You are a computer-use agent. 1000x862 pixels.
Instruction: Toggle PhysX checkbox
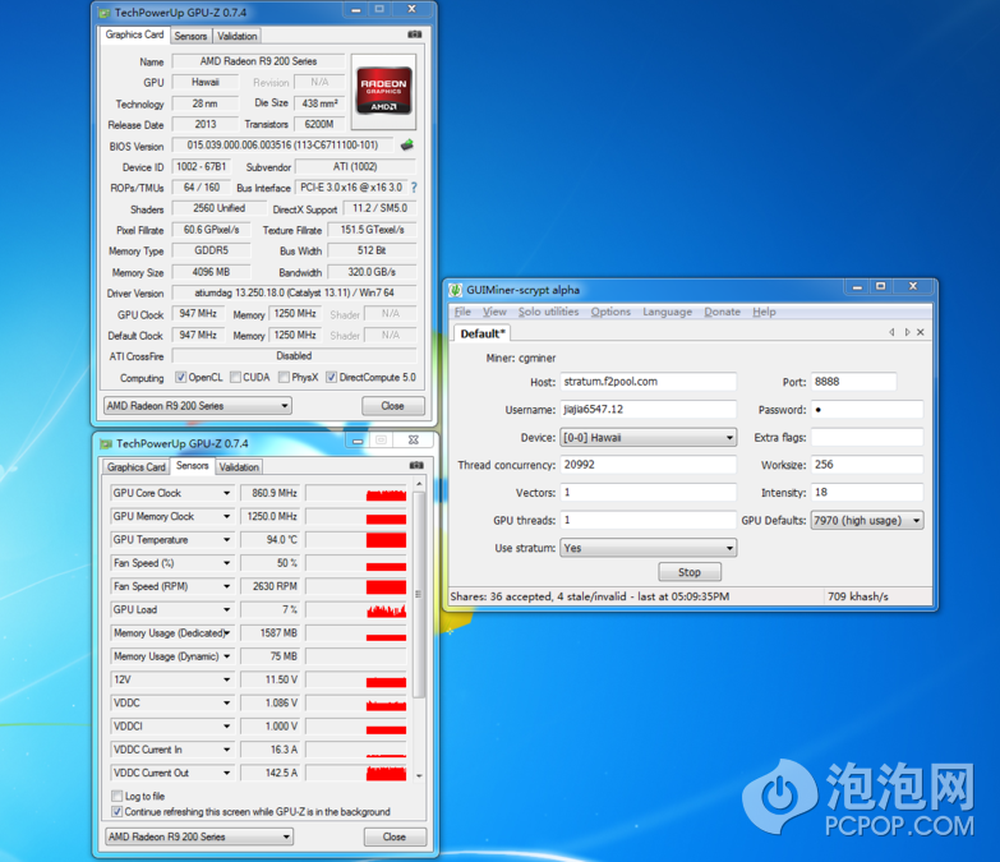284,377
